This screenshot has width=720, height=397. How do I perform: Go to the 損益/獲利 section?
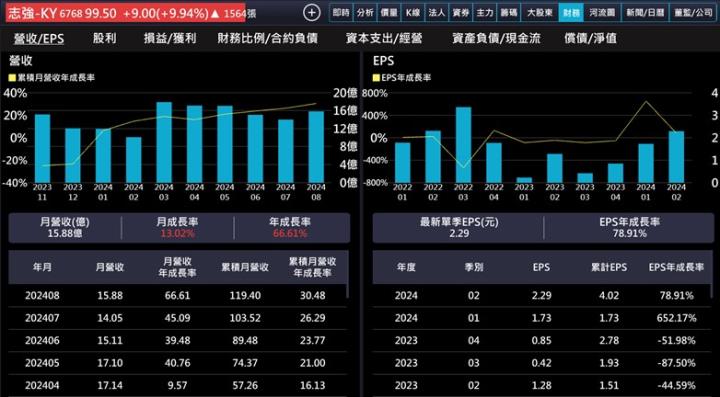pyautogui.click(x=170, y=39)
